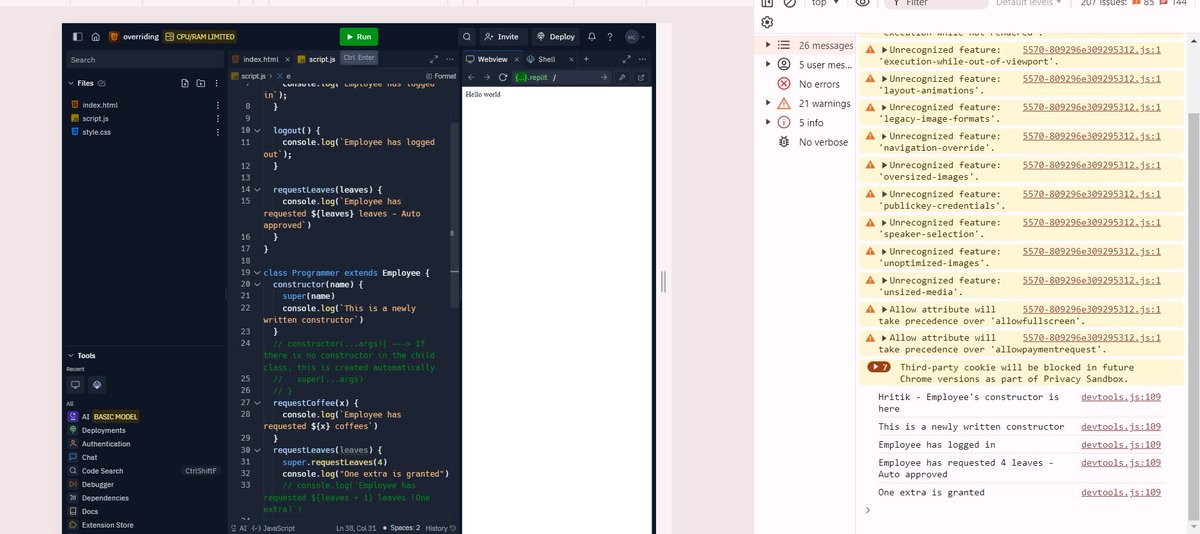Expand the 21 warnings group
Image resolution: width=1200 pixels, height=534 pixels.
(768, 103)
